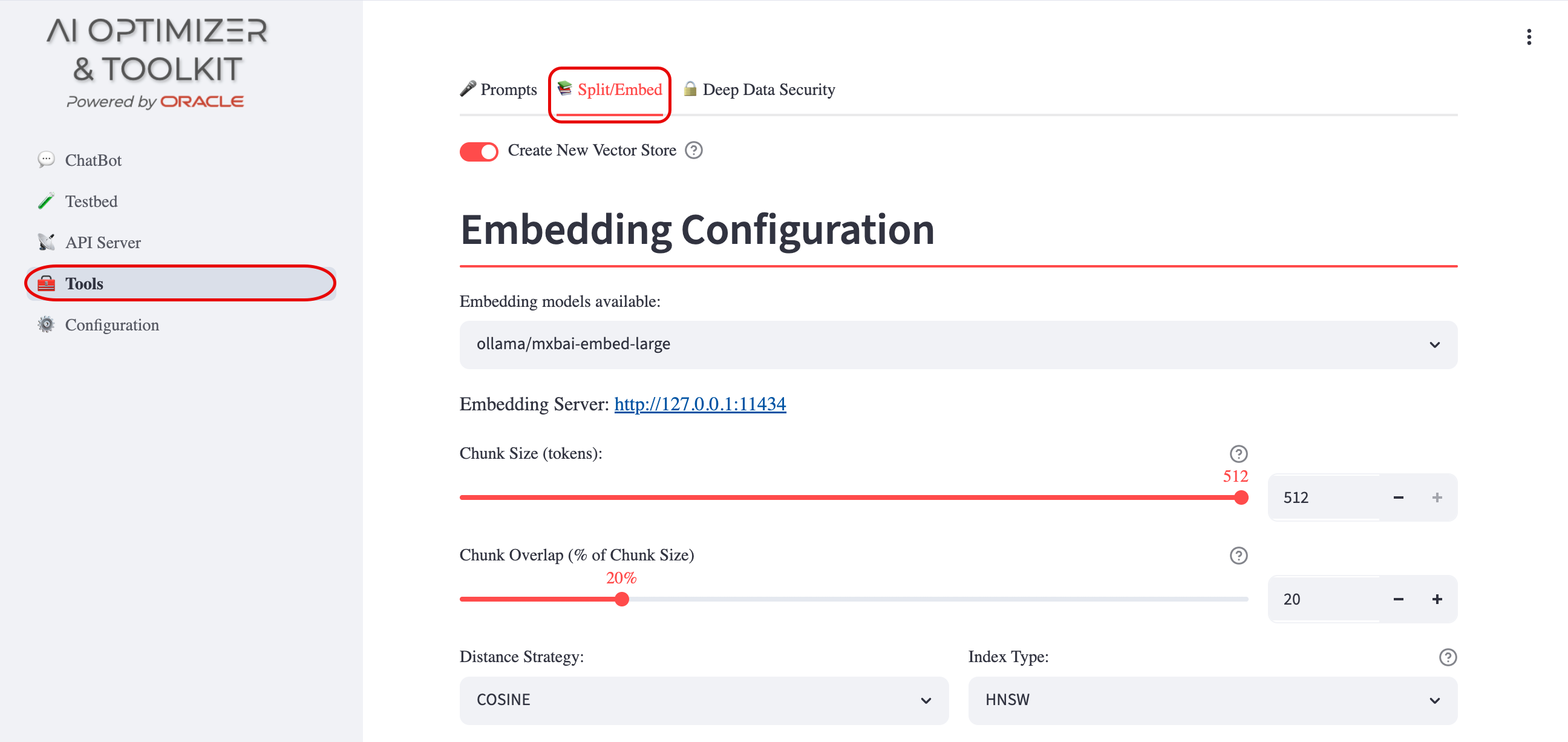Toggle the Create New Vector Store switch
This screenshot has width=1568, height=742.
(x=479, y=151)
